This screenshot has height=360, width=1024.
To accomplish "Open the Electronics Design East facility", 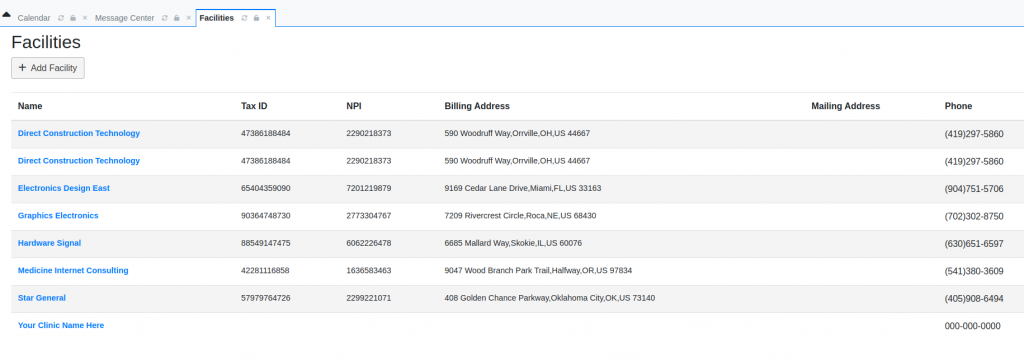I will (x=64, y=188).
